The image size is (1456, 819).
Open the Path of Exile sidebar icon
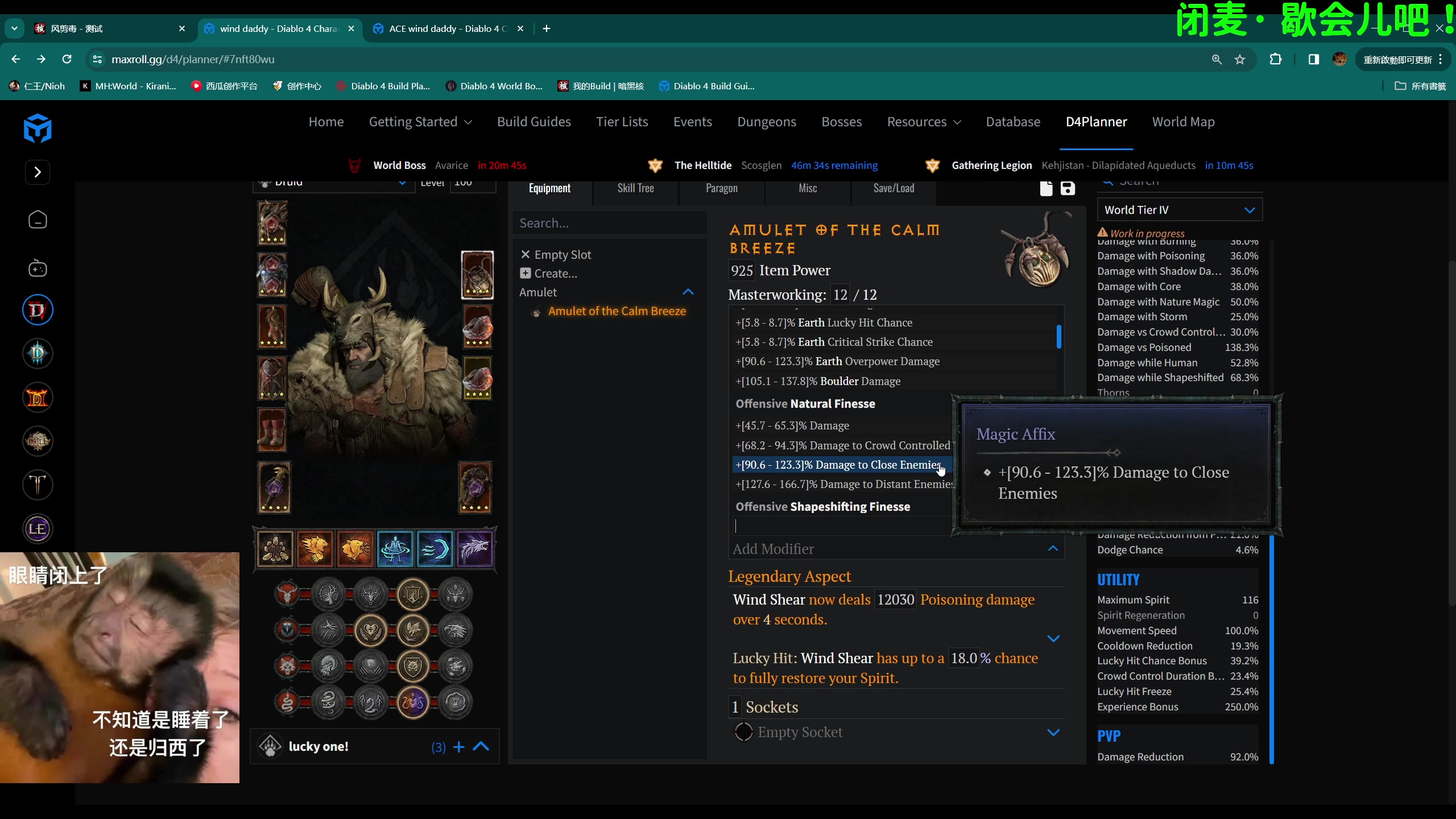point(38,441)
